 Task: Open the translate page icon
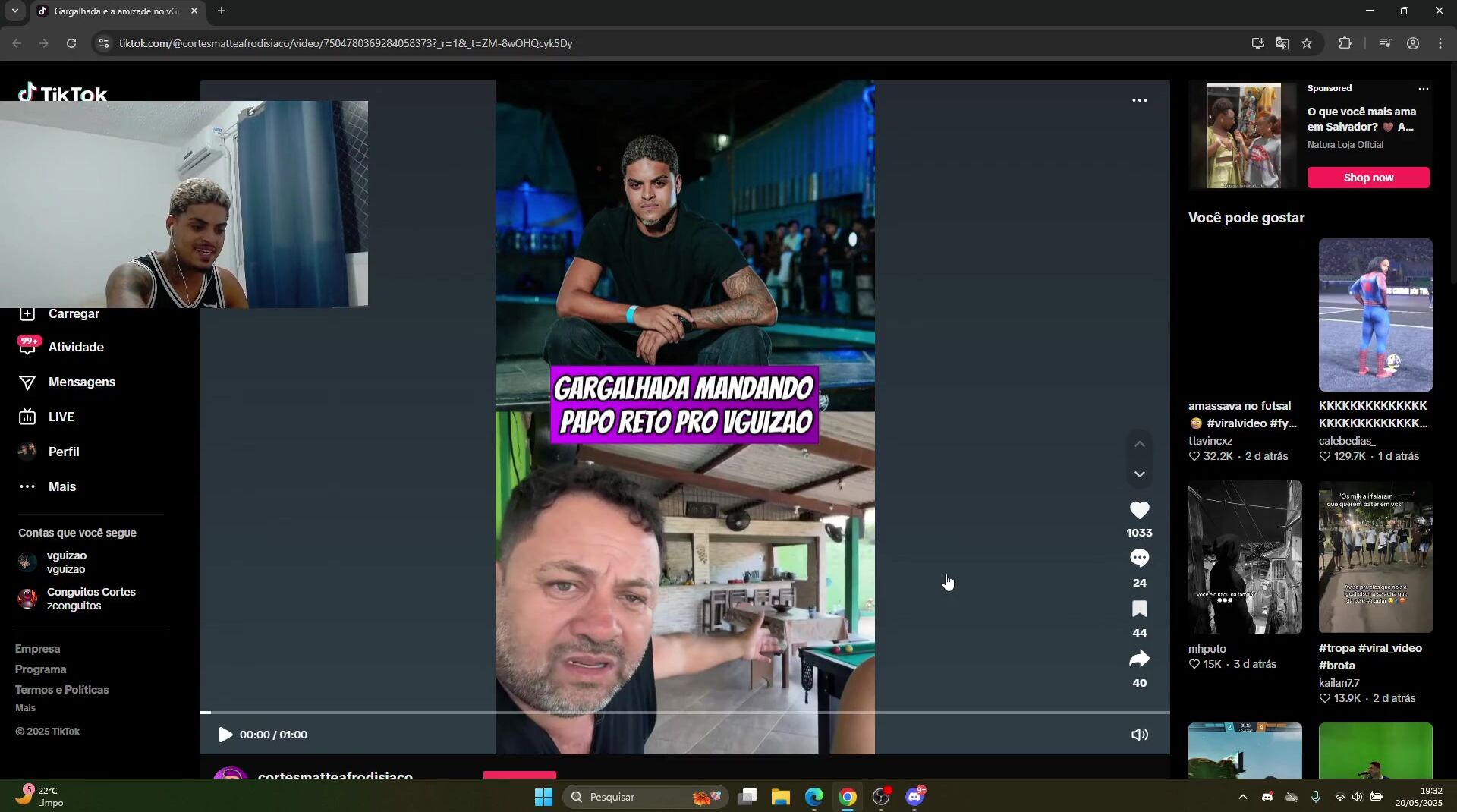click(1282, 43)
